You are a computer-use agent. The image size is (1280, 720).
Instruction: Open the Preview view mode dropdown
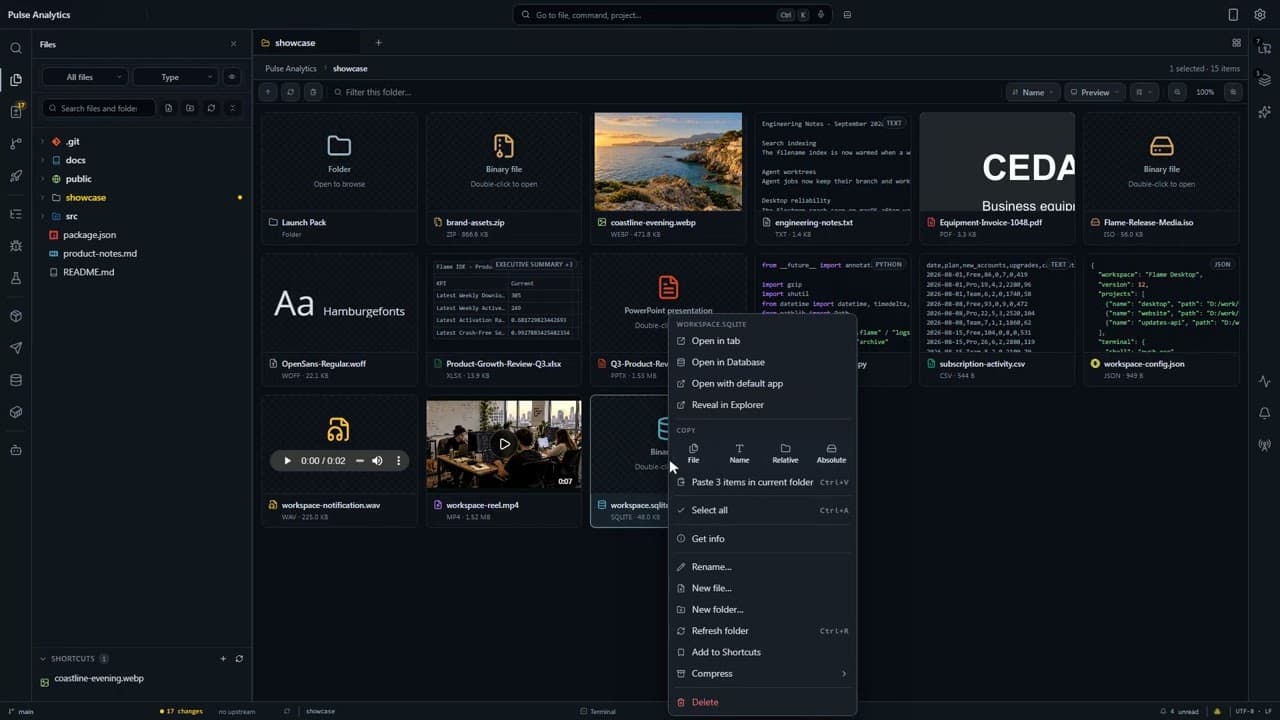pos(1095,92)
